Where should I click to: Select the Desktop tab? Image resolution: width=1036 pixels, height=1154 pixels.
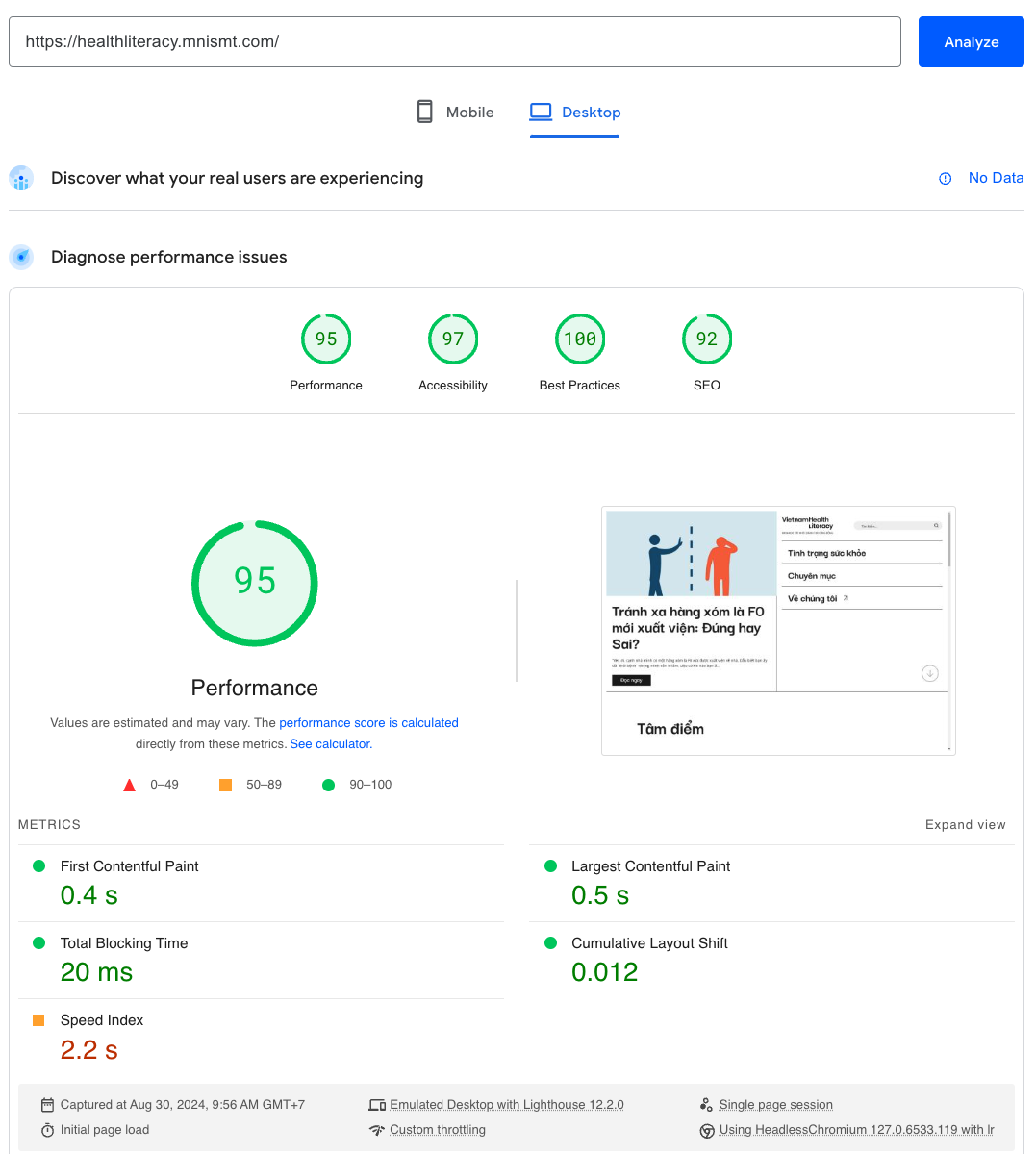coord(575,113)
